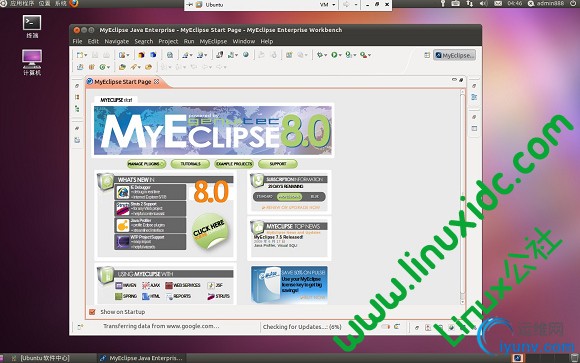The width and height of the screenshot is (580, 363).
Task: Click the status bar icon left of transfer message
Action: point(80,327)
